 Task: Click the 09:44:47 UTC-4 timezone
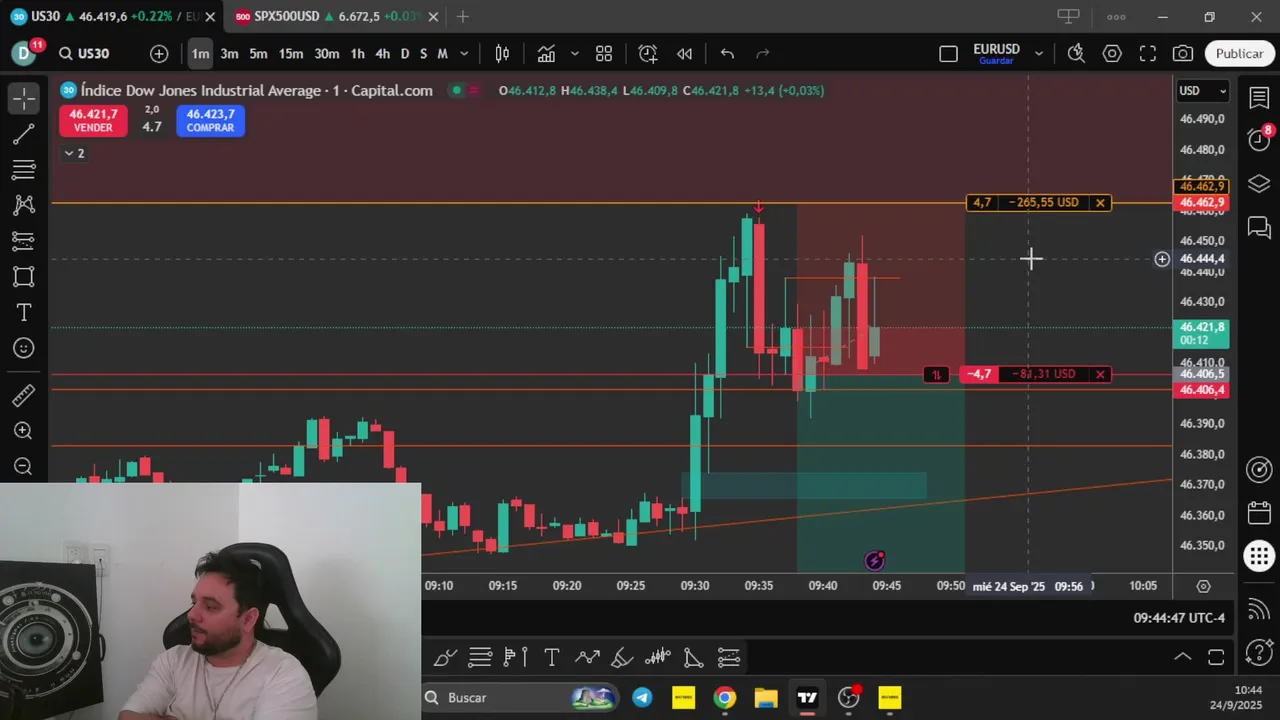pos(1178,618)
